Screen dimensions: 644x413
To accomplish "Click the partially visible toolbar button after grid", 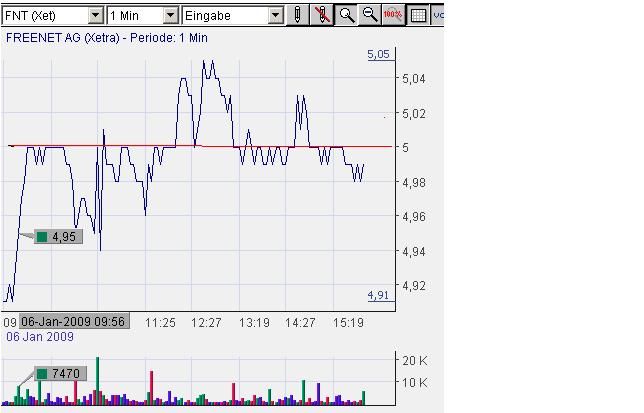I will [437, 16].
